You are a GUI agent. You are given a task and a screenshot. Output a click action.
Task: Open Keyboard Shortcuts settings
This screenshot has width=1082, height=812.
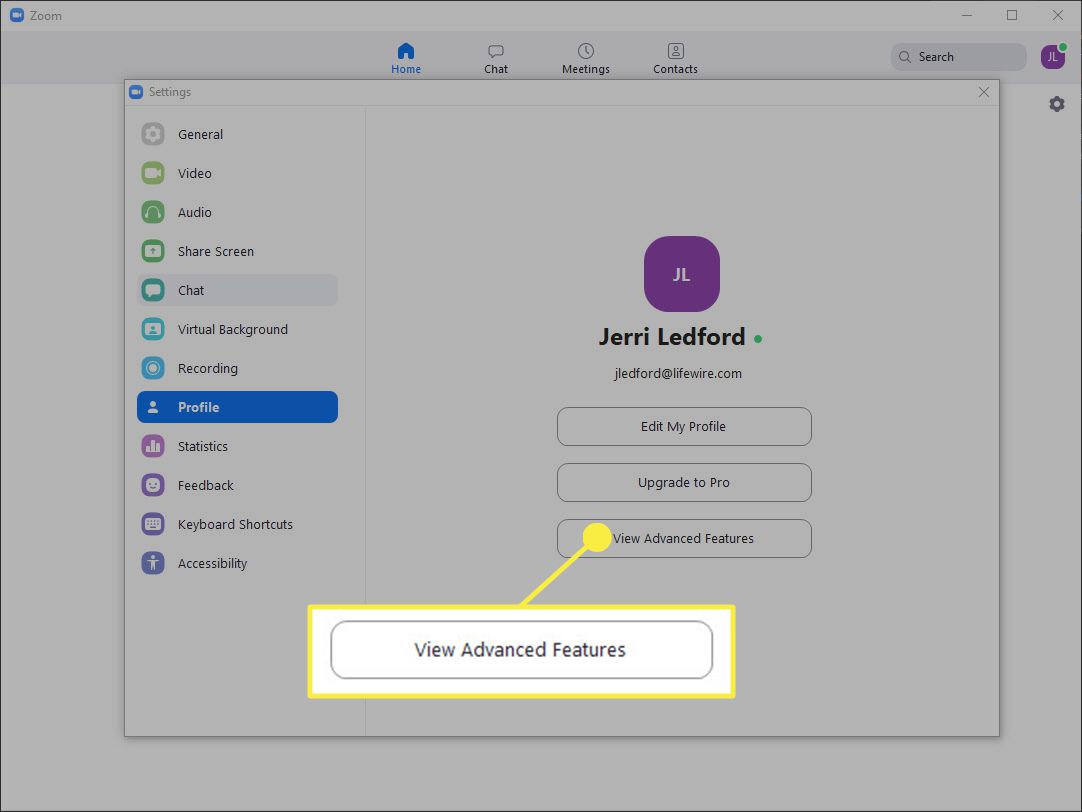pyautogui.click(x=234, y=524)
